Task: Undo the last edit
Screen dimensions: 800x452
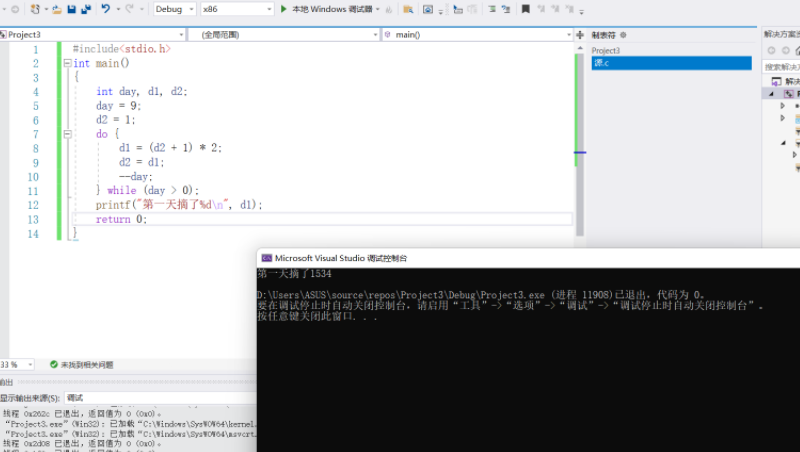Action: 106,9
